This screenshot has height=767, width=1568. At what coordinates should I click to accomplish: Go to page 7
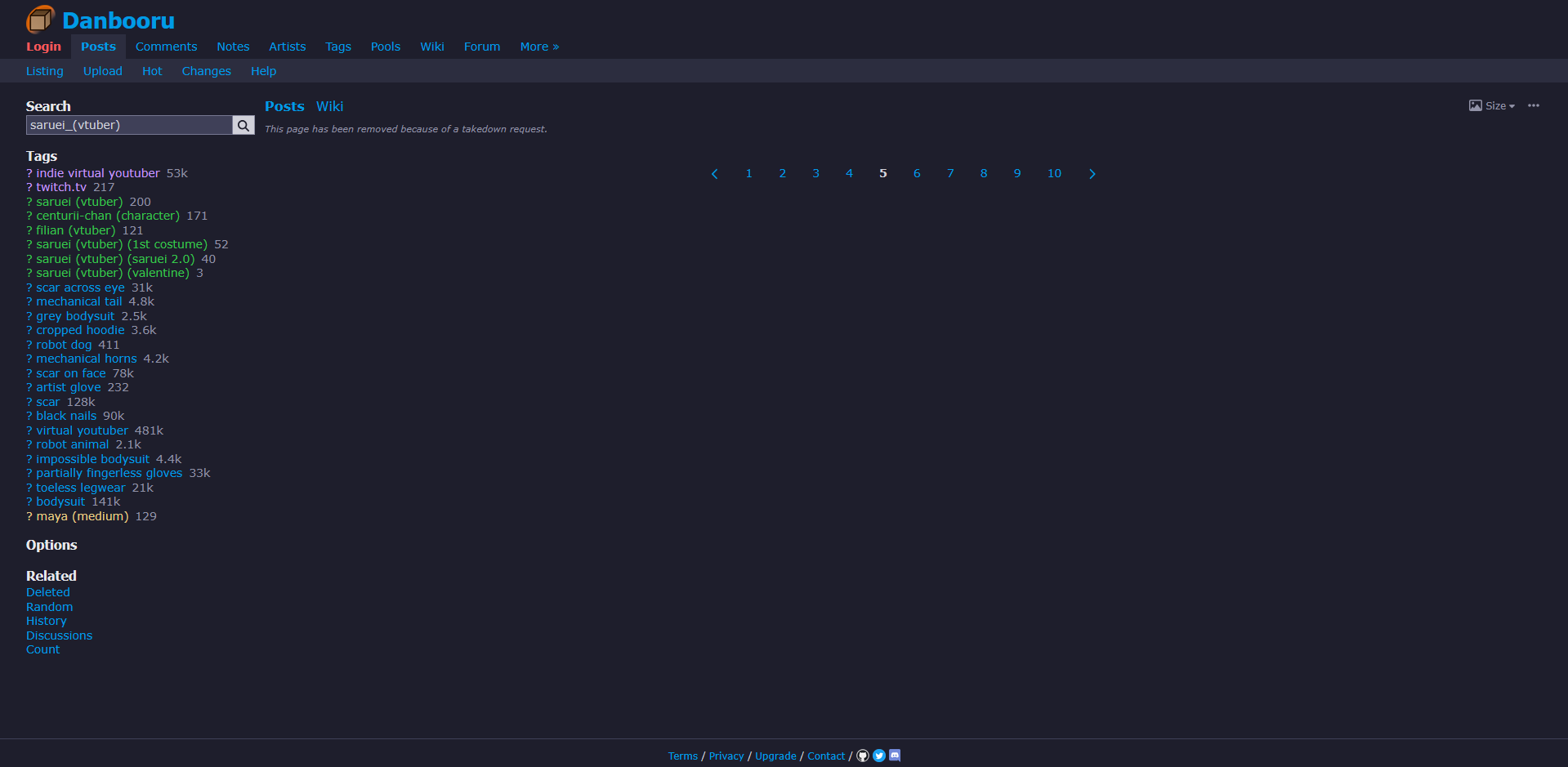click(950, 173)
